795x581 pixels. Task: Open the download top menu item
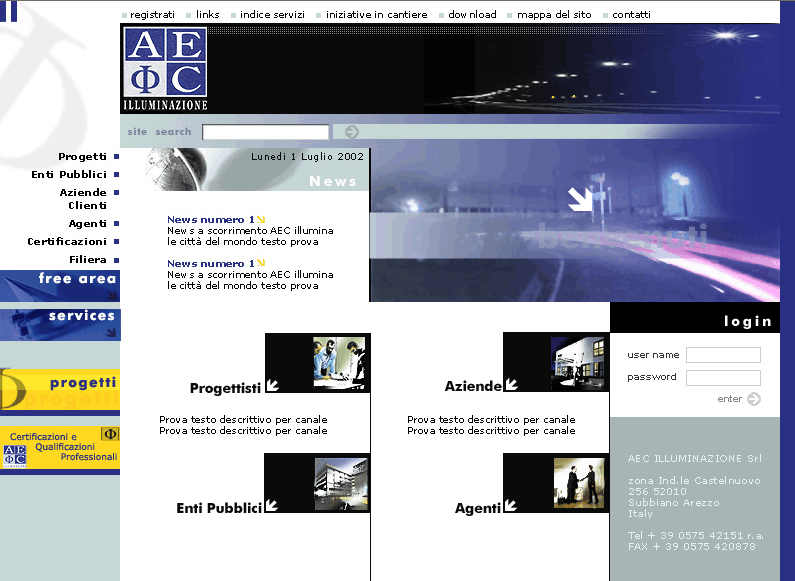coord(472,15)
